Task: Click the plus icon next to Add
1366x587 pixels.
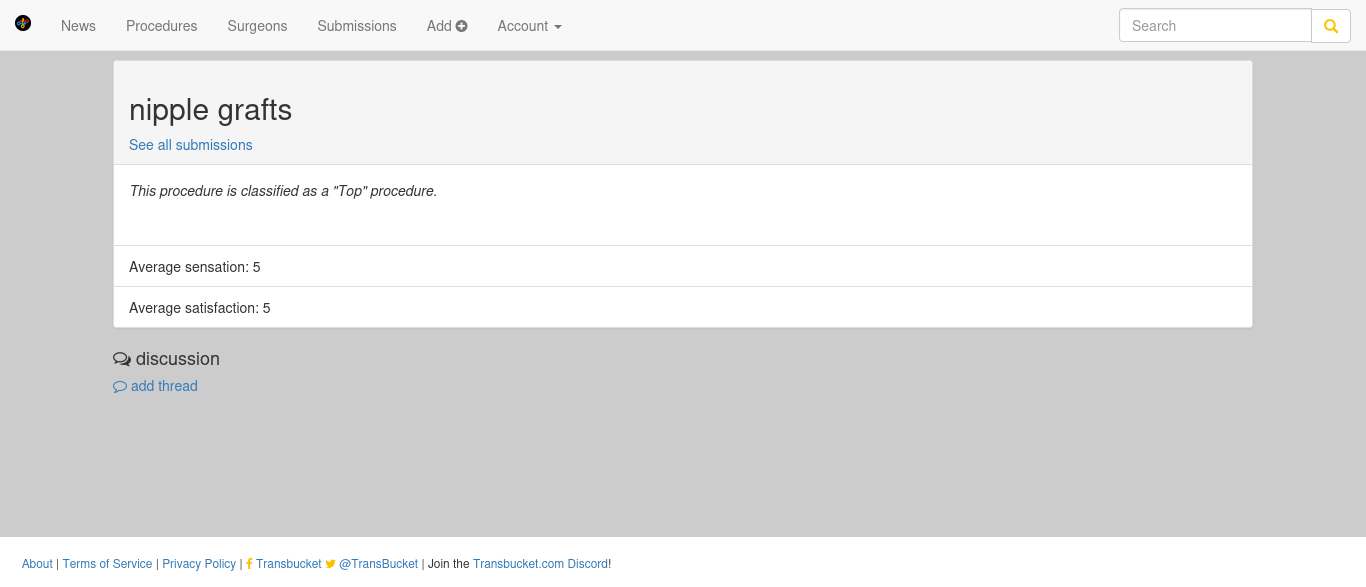Action: click(462, 26)
